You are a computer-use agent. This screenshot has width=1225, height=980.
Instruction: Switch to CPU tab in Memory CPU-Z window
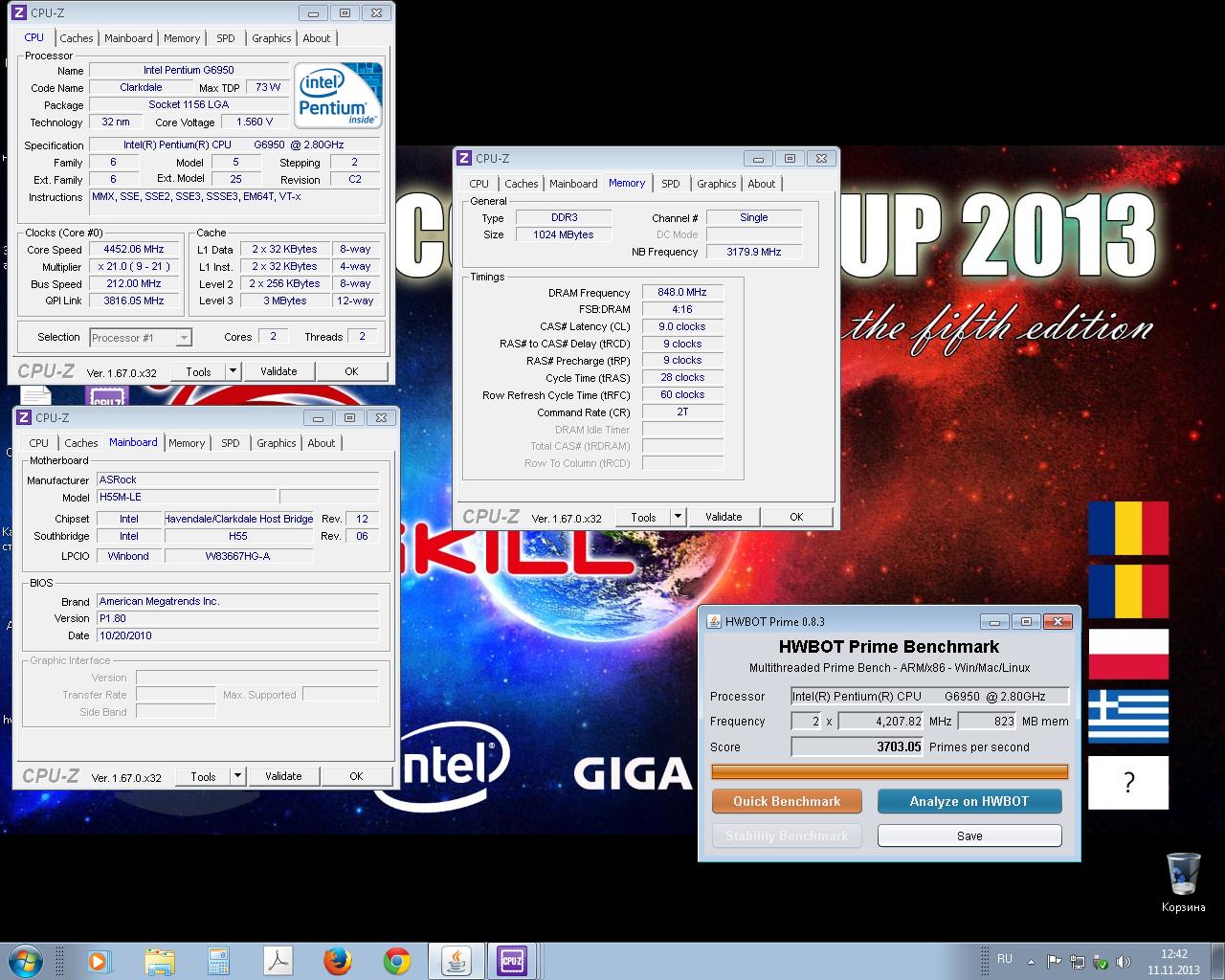(479, 184)
